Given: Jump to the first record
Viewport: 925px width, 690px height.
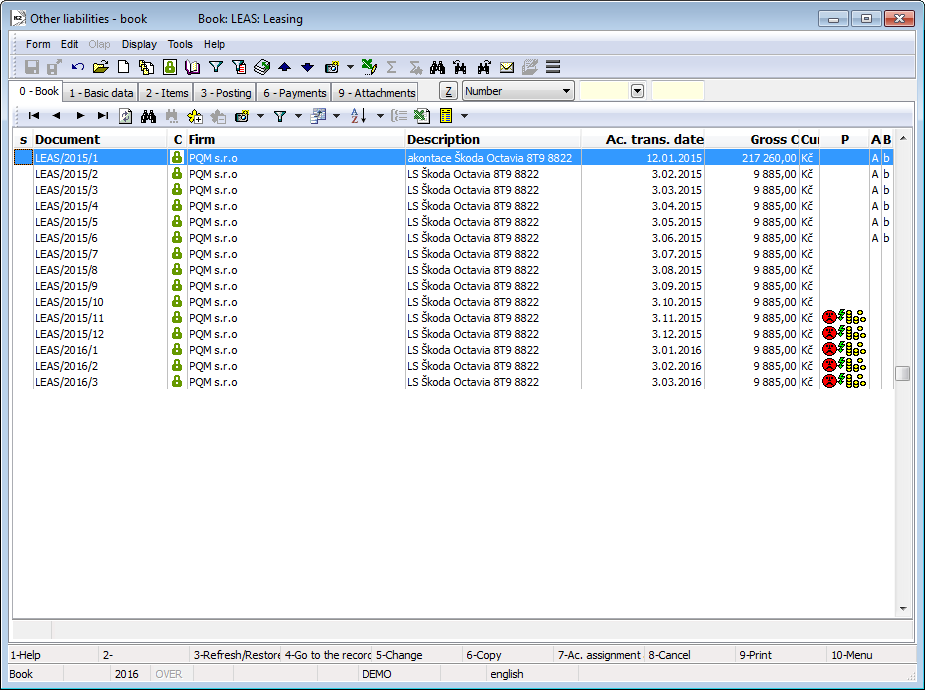Looking at the screenshot, I should (x=34, y=116).
